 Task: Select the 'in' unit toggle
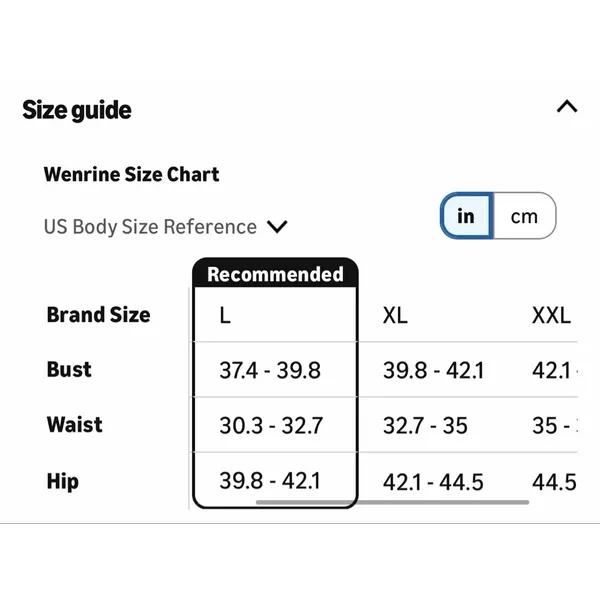pos(466,216)
